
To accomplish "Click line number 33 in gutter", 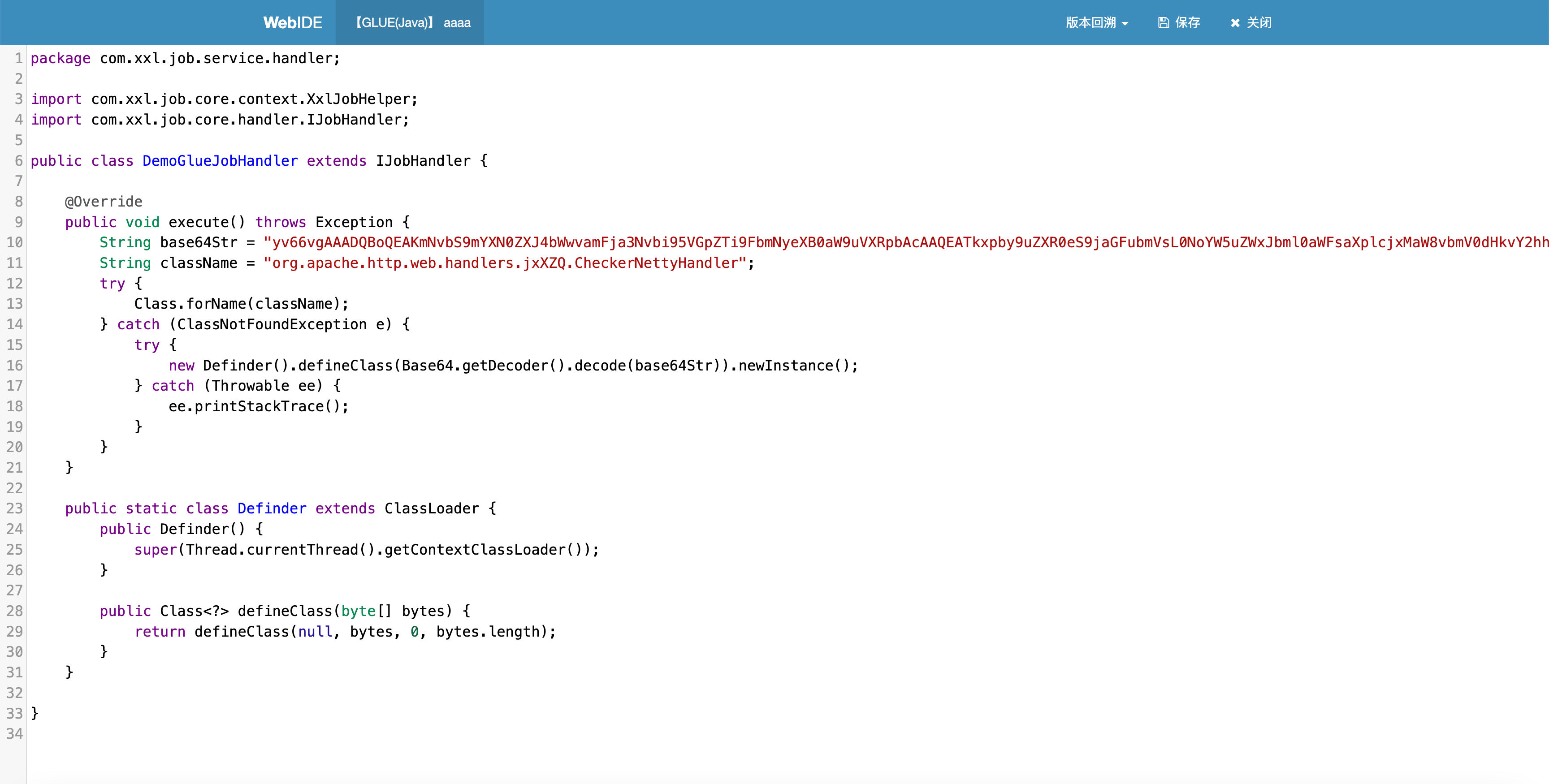I will click(x=15, y=714).
